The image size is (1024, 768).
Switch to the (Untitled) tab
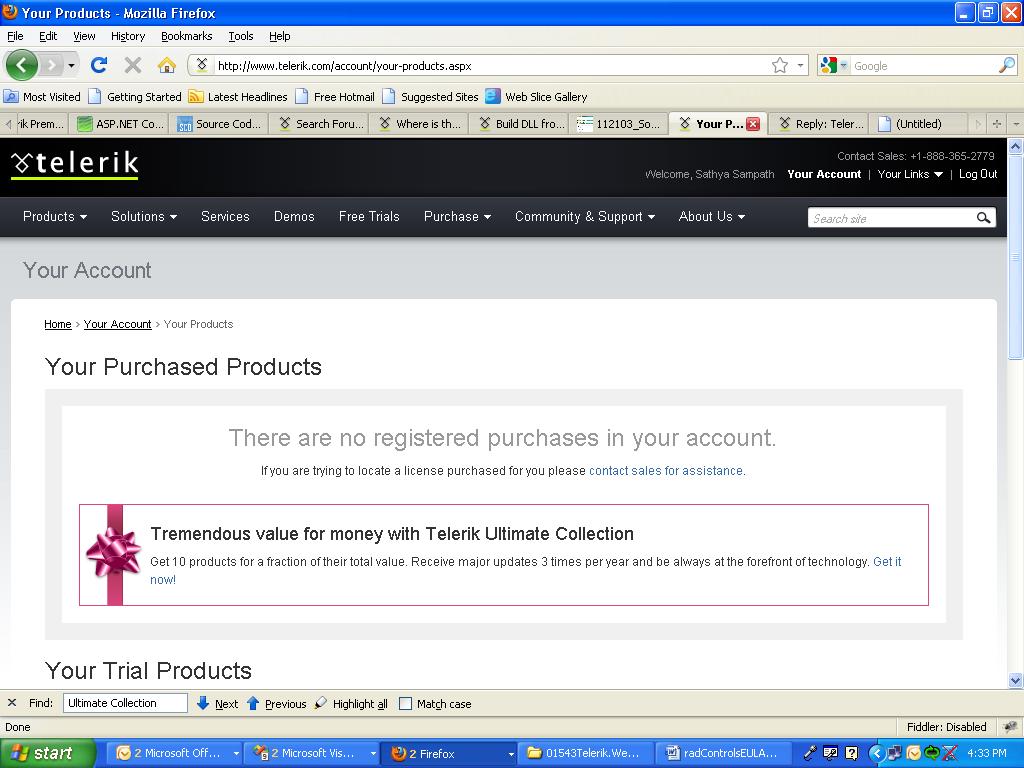[x=918, y=123]
